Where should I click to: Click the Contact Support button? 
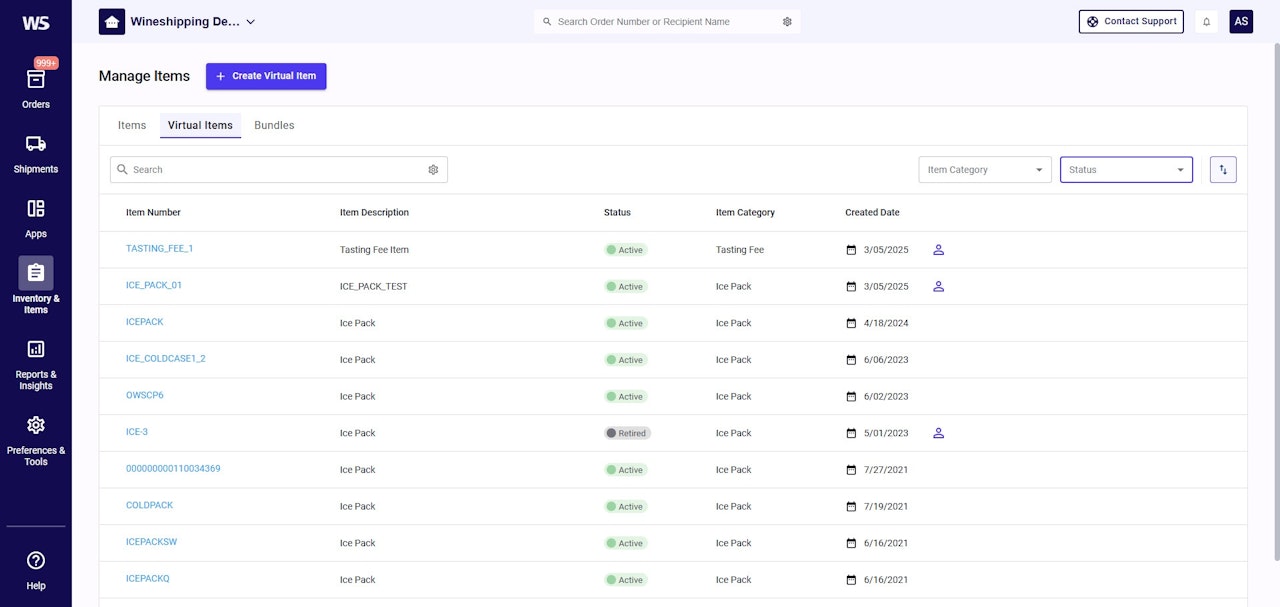click(1130, 22)
